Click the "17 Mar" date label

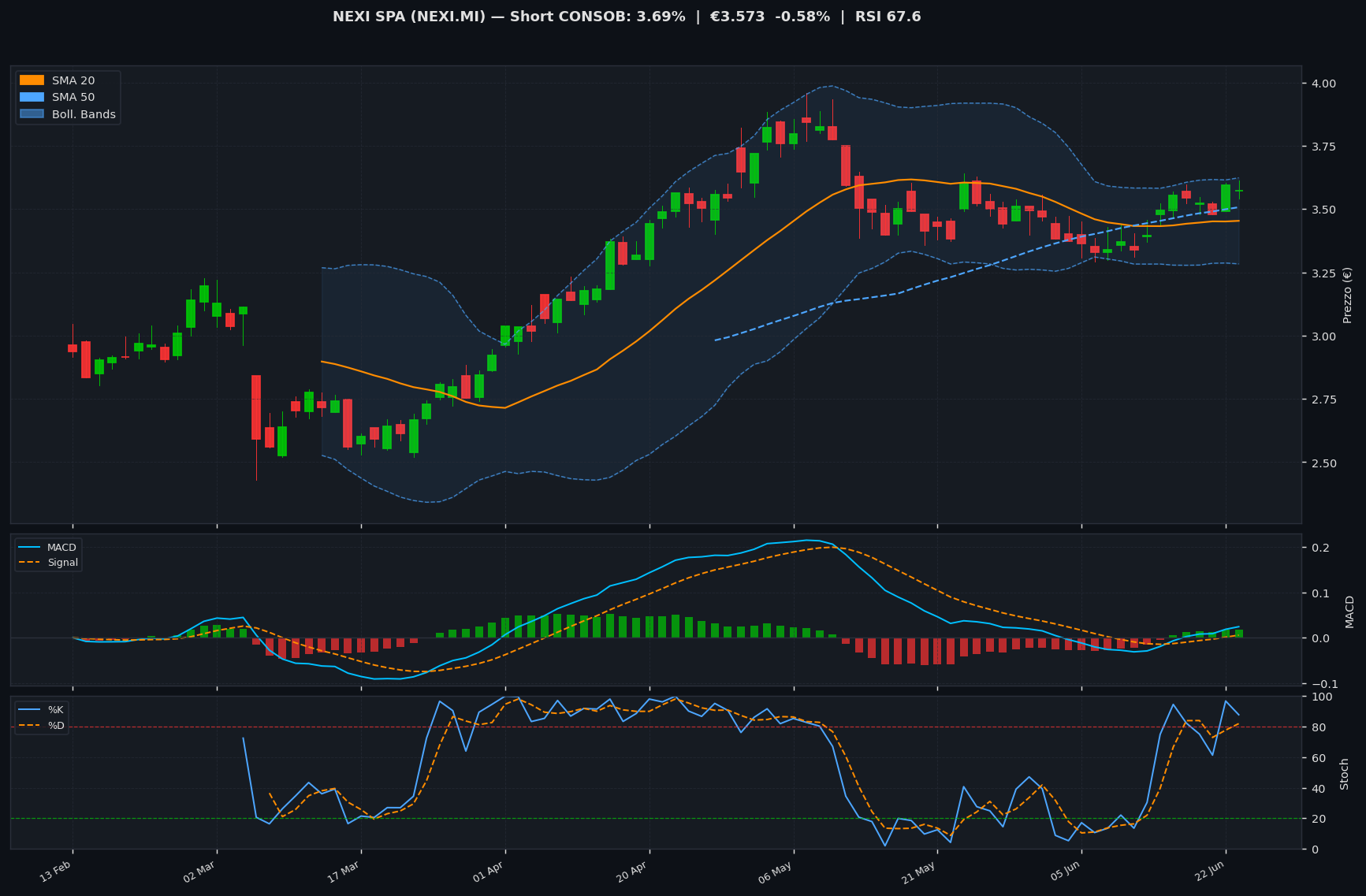click(x=344, y=872)
